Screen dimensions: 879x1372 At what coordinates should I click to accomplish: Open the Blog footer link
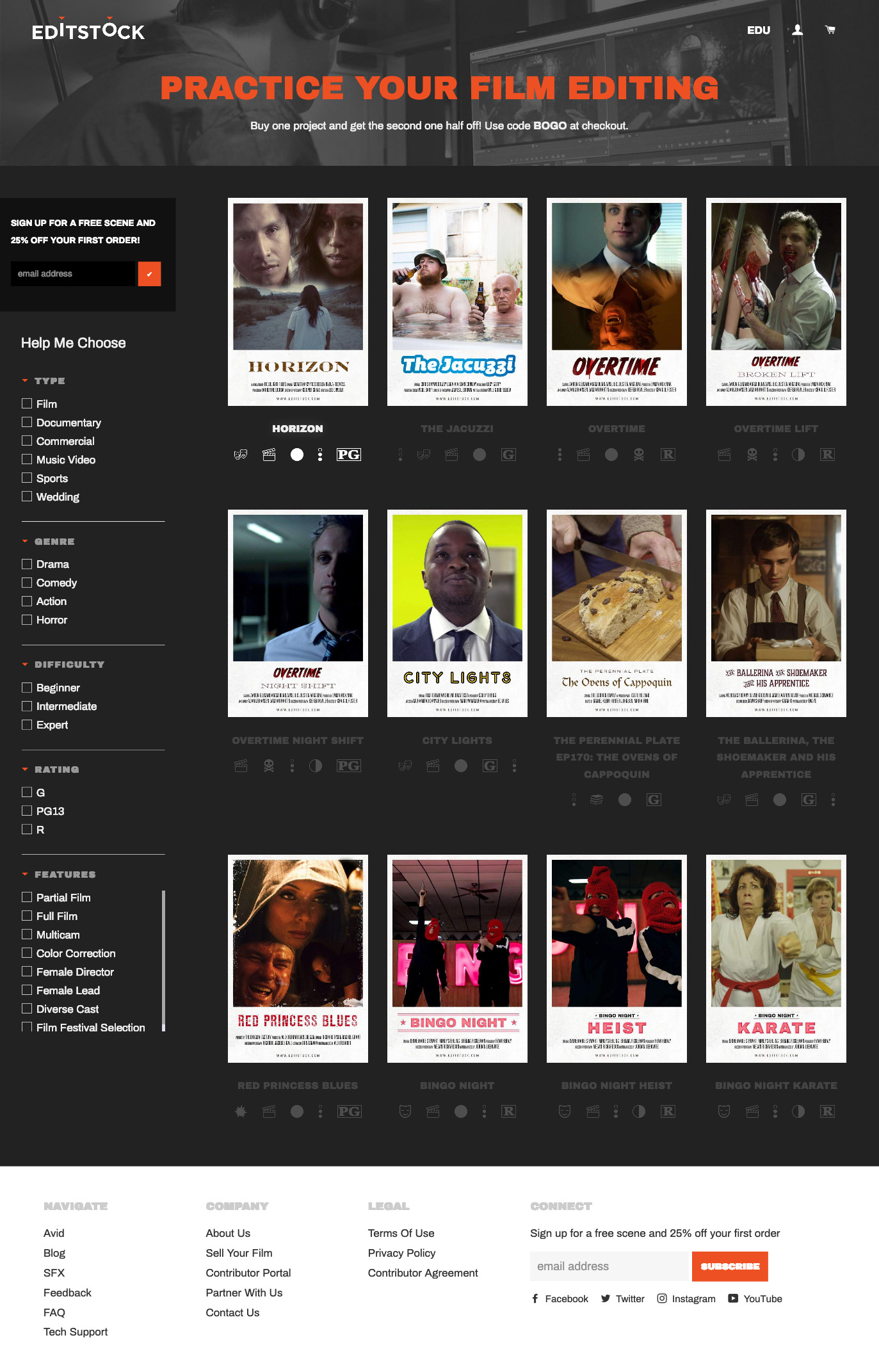54,1253
